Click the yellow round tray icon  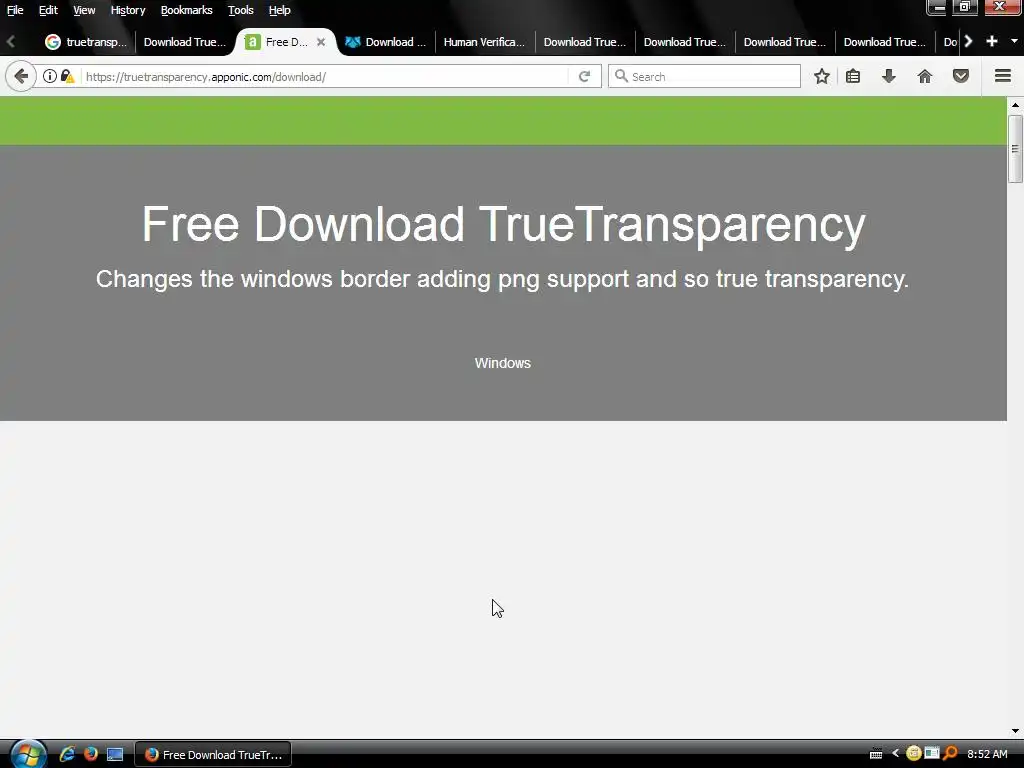pyautogui.click(x=914, y=754)
